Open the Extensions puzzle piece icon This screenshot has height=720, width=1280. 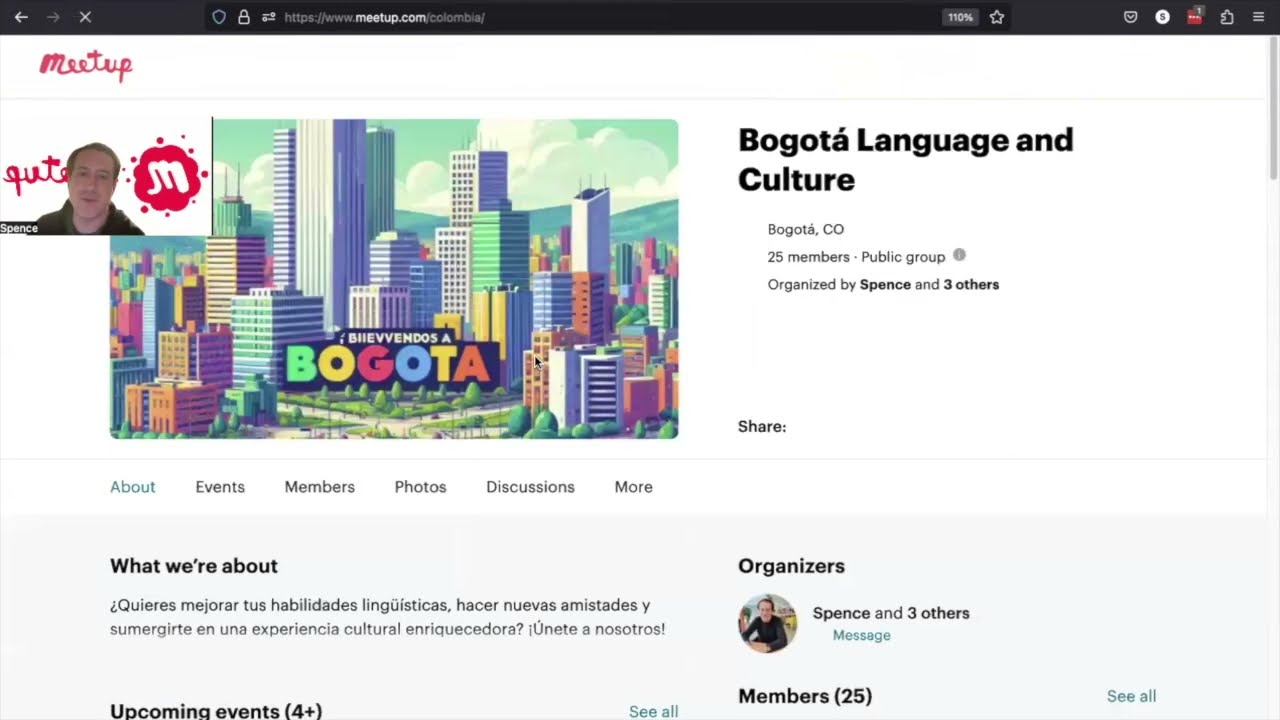point(1227,17)
